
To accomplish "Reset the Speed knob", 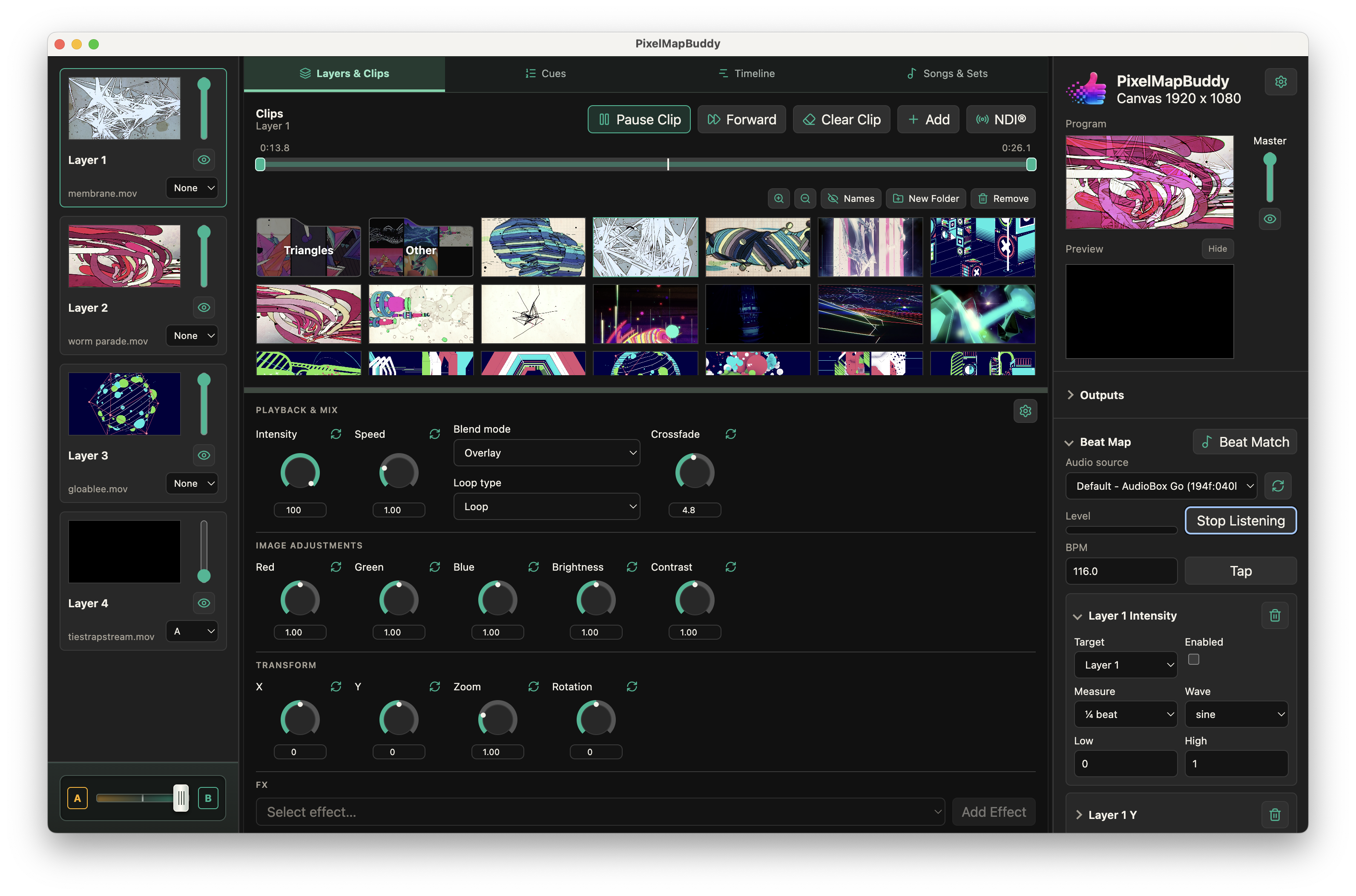I will 434,434.
